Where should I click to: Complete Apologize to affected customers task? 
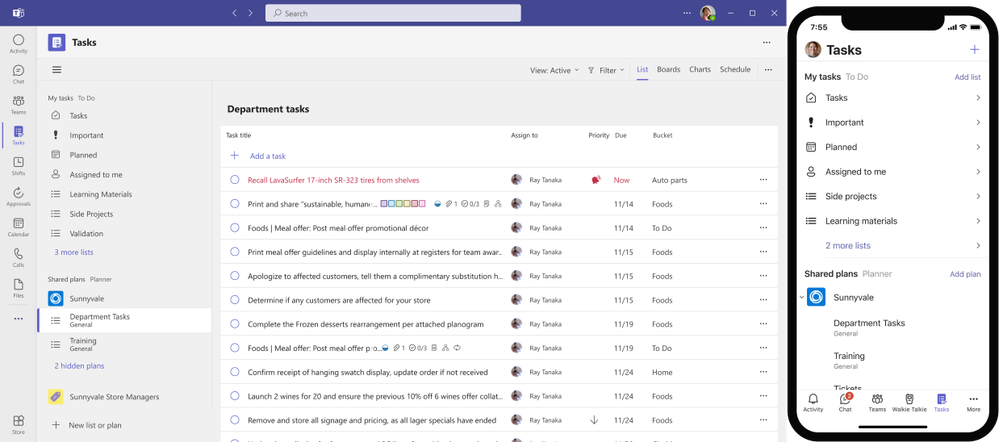coord(234,276)
